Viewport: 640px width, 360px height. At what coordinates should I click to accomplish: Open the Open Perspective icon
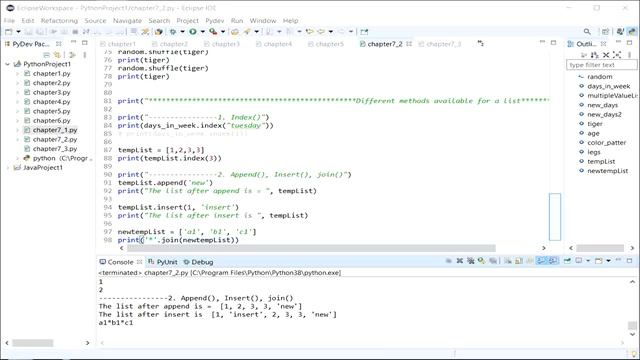(605, 31)
